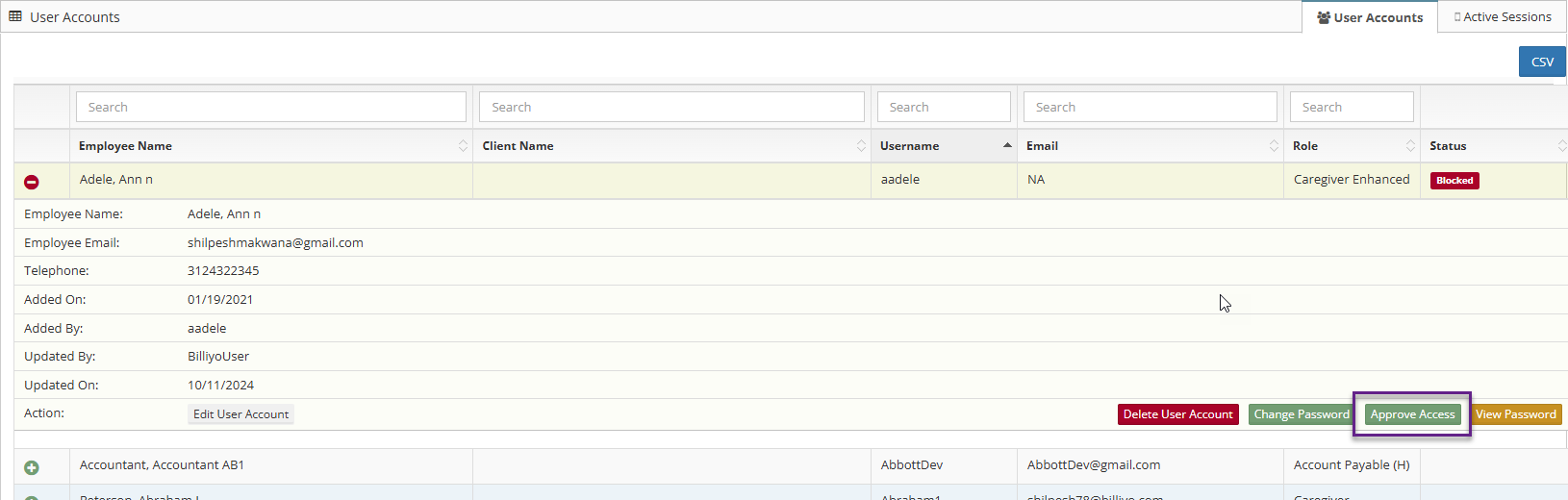Sort by Status column arrows
The width and height of the screenshot is (1568, 500).
click(x=1561, y=146)
